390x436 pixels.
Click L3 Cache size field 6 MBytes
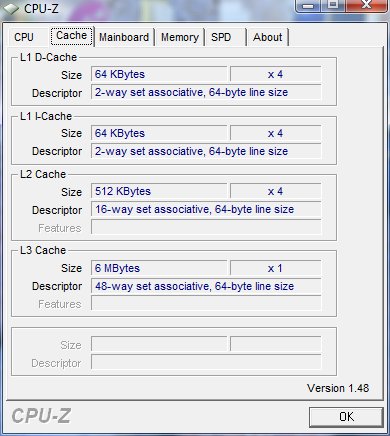[x=159, y=268]
